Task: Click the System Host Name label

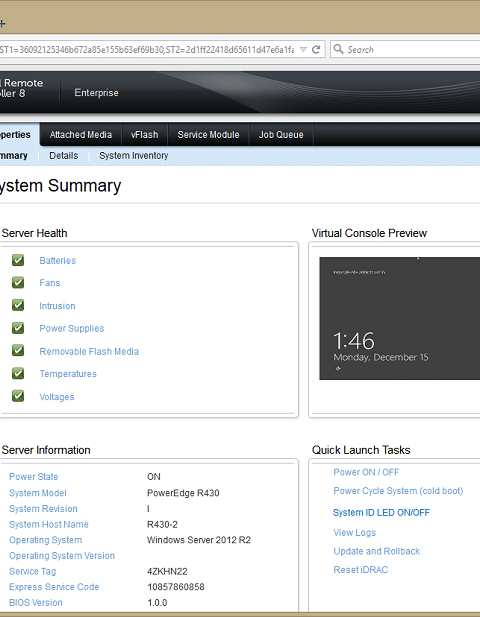Action: pyautogui.click(x=49, y=525)
